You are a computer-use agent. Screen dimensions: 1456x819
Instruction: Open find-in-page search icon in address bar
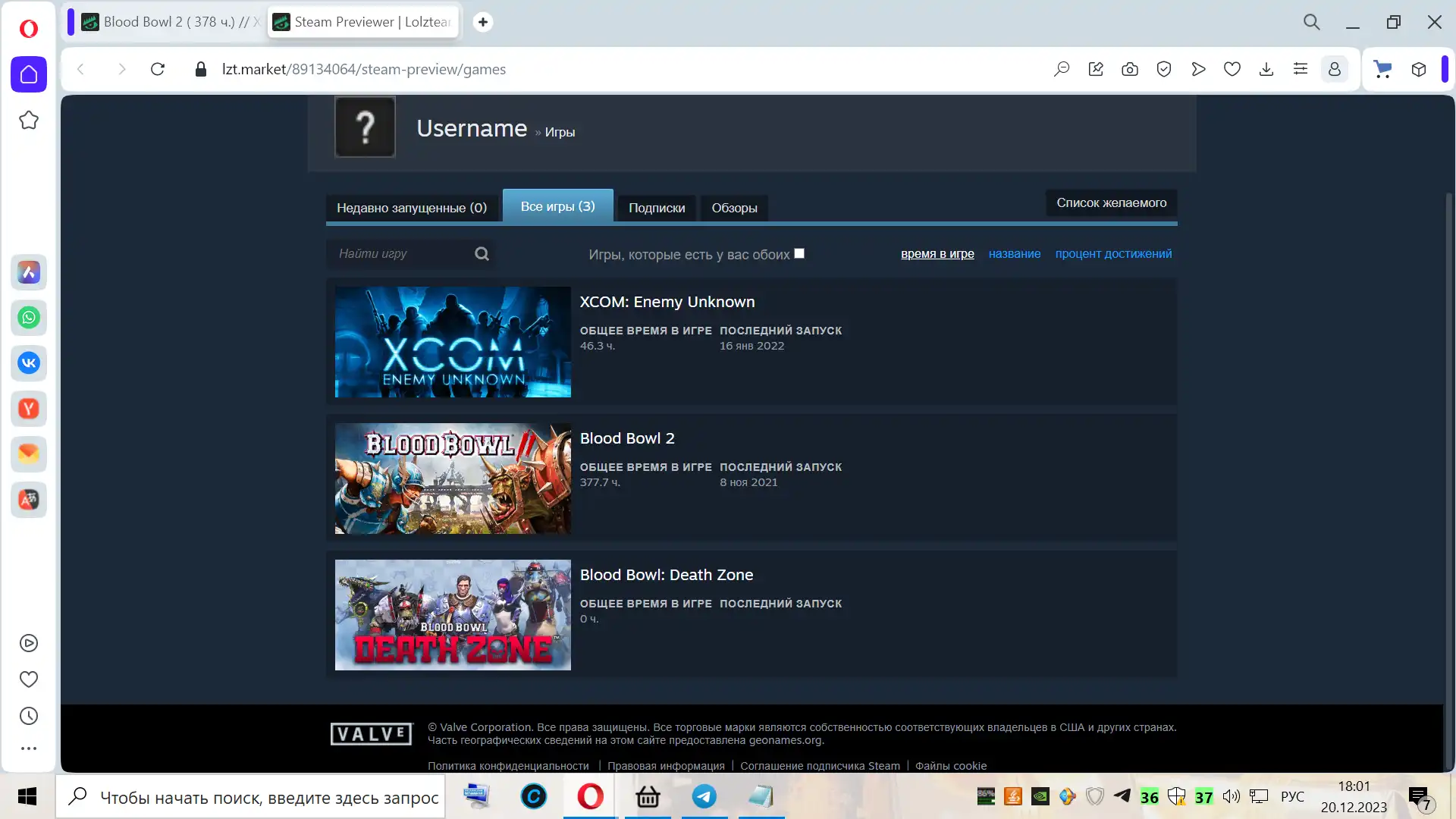[1062, 69]
